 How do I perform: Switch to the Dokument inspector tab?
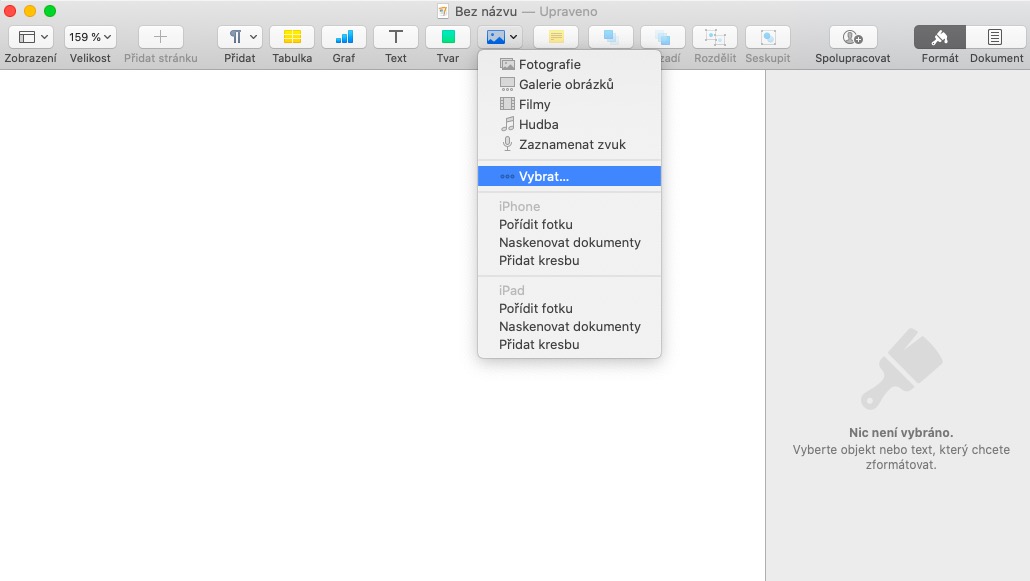[996, 37]
